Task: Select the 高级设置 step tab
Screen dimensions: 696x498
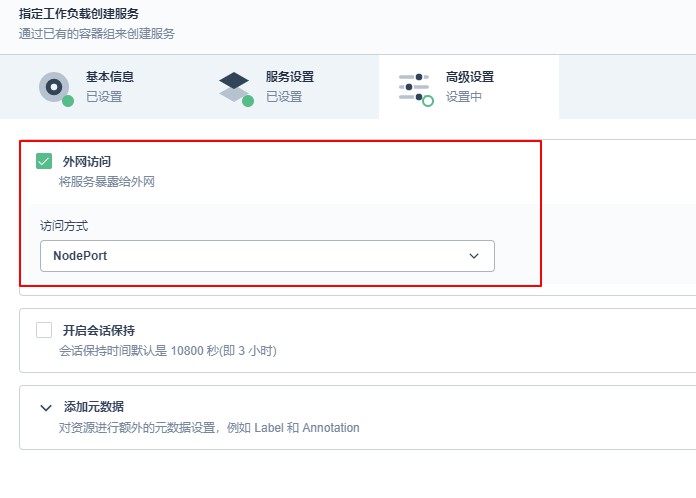Action: coord(469,87)
